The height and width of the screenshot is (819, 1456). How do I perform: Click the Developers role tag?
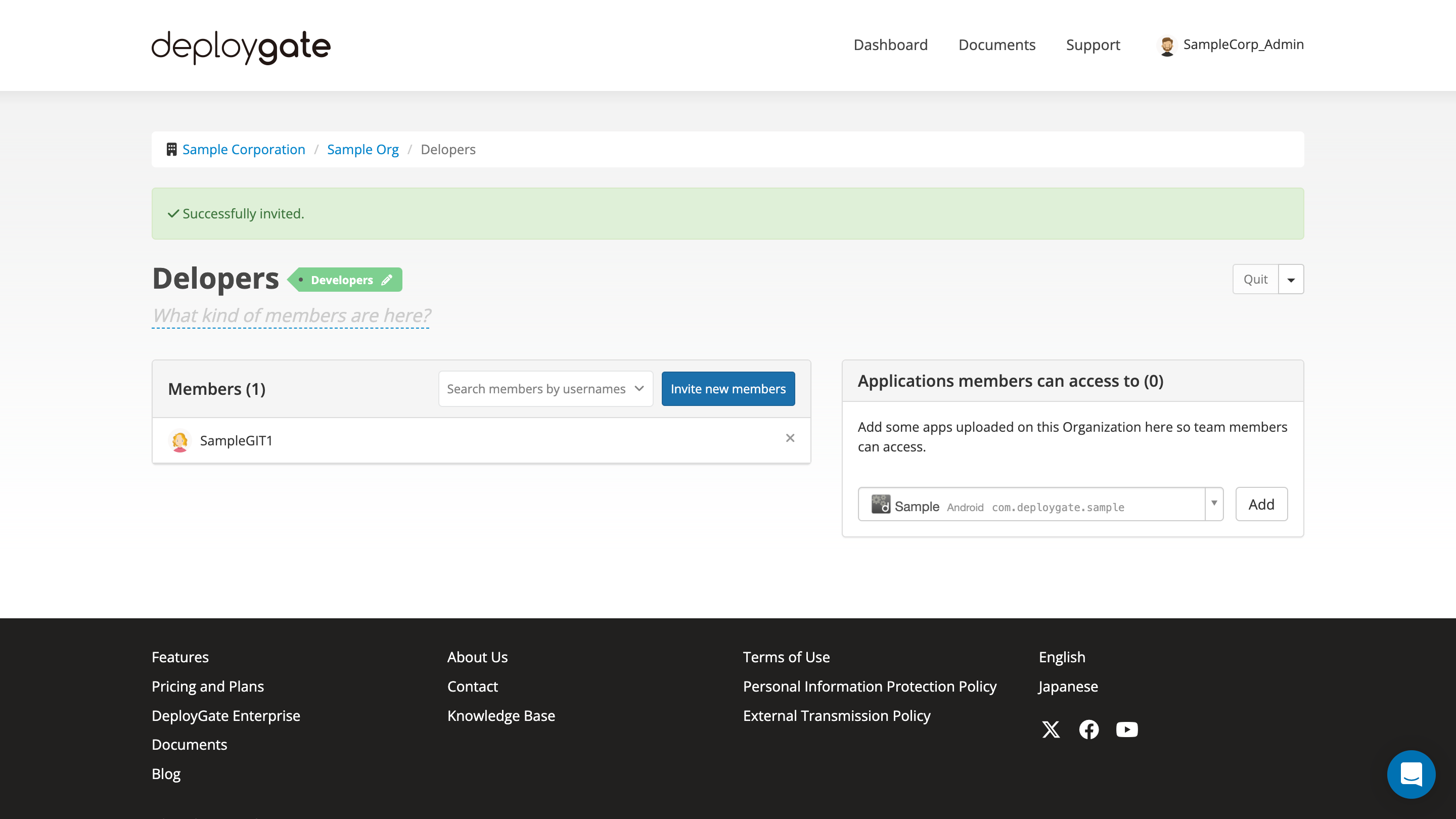345,280
